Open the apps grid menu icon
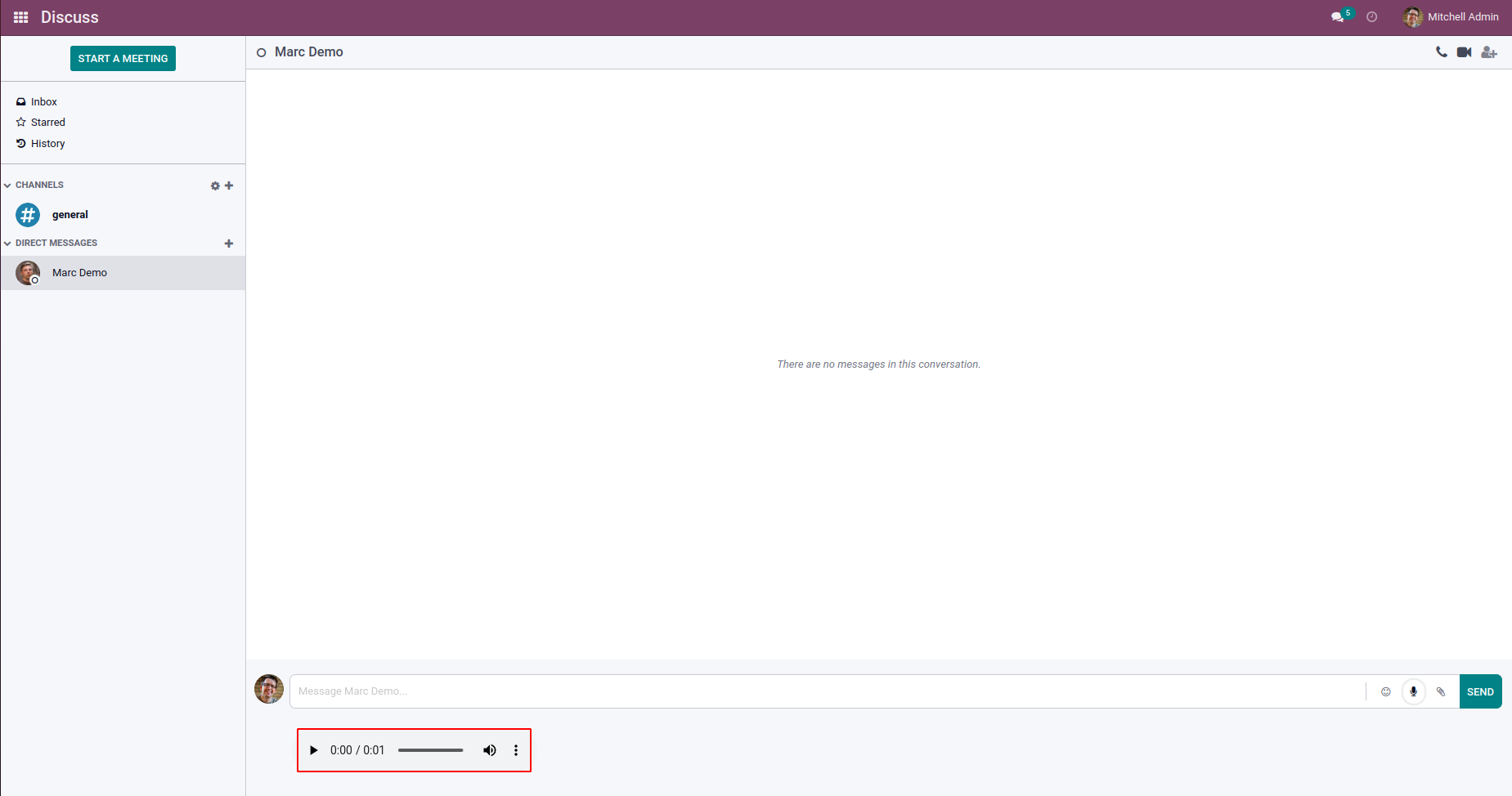Screen dimensions: 1512x796 (x=21, y=17)
